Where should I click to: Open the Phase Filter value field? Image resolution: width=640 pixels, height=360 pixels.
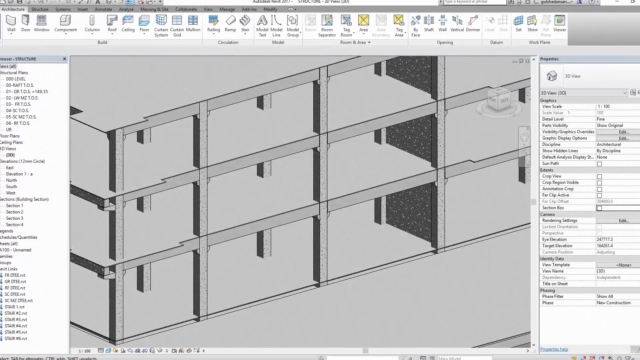(618, 296)
